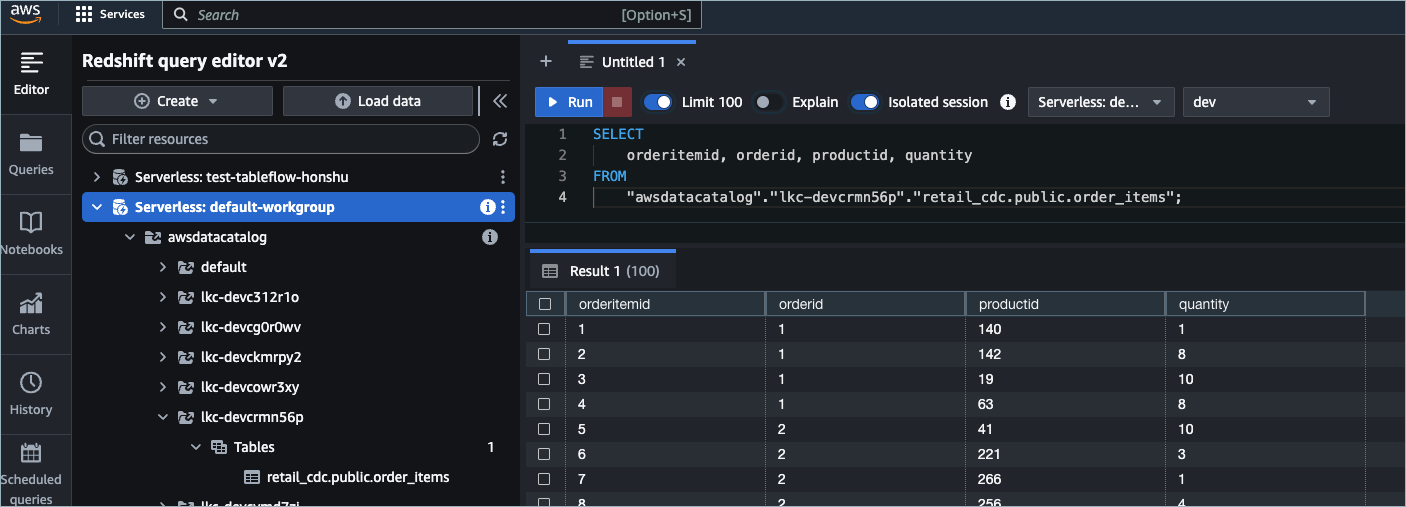Screen dimensions: 1406x507
Task: Open the Notebooks sidebar panel
Action: pyautogui.click(x=31, y=233)
